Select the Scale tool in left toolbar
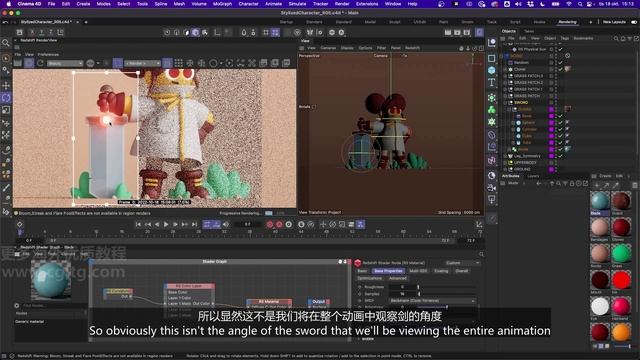Viewport: 640px width, 360px height. click(x=6, y=110)
